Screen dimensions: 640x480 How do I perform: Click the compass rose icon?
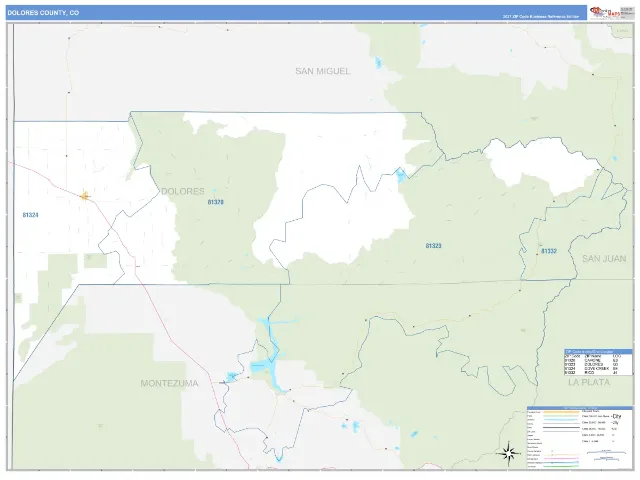(x=508, y=453)
